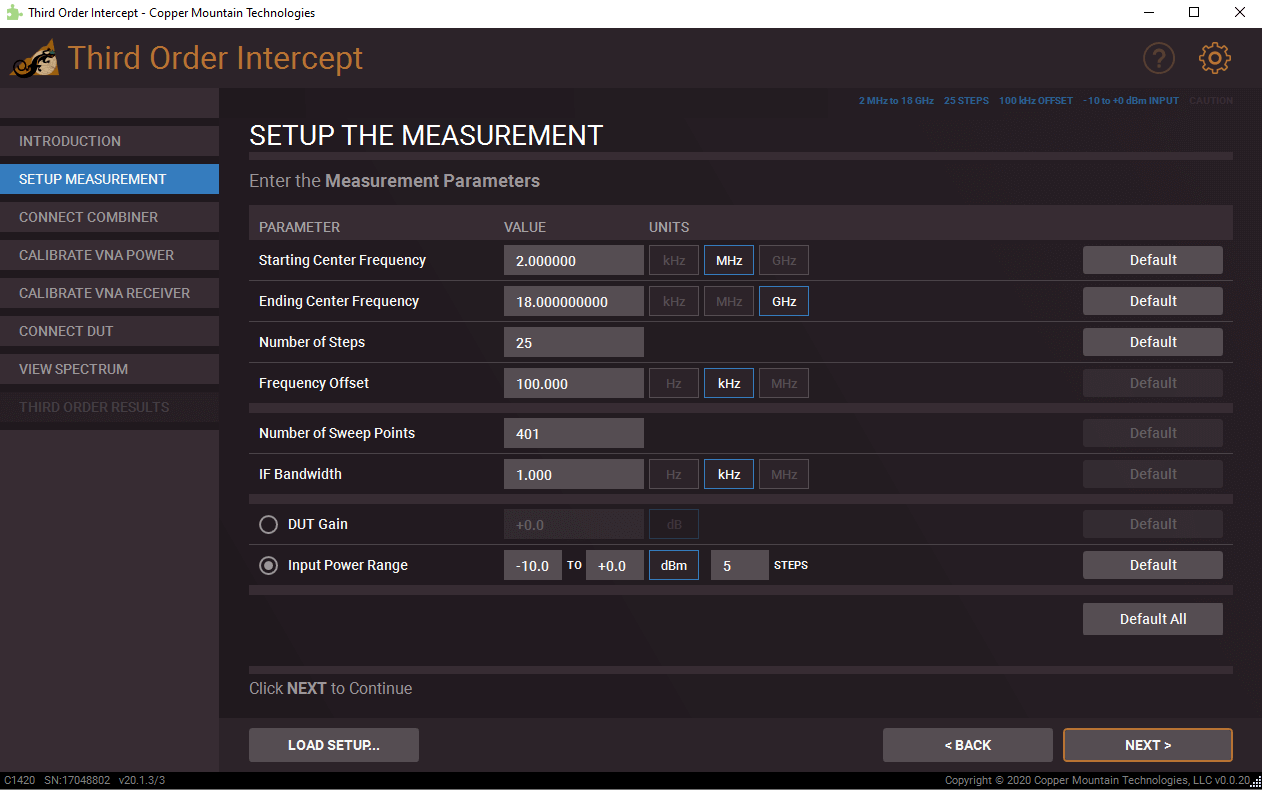
Task: Click the app icon in the title bar
Action: [12, 12]
